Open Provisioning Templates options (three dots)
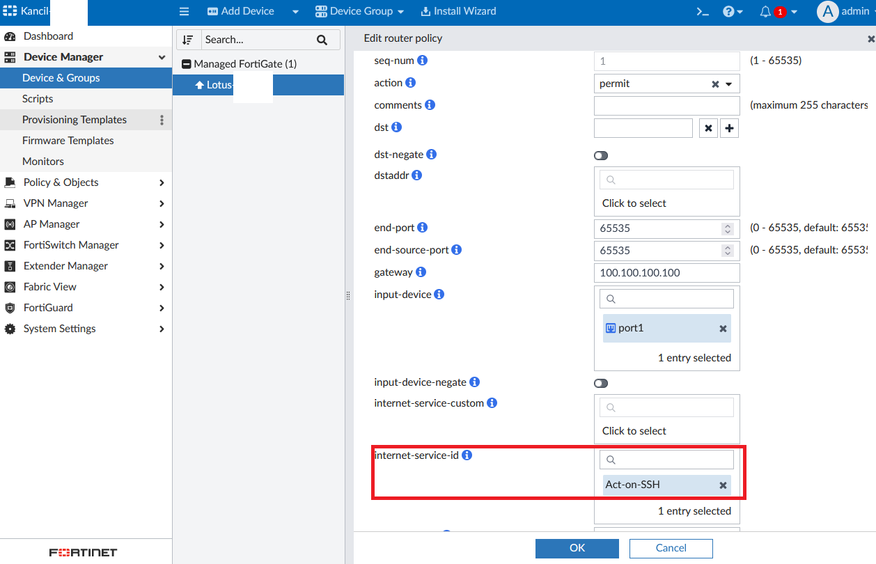This screenshot has width=876, height=564. (x=162, y=120)
